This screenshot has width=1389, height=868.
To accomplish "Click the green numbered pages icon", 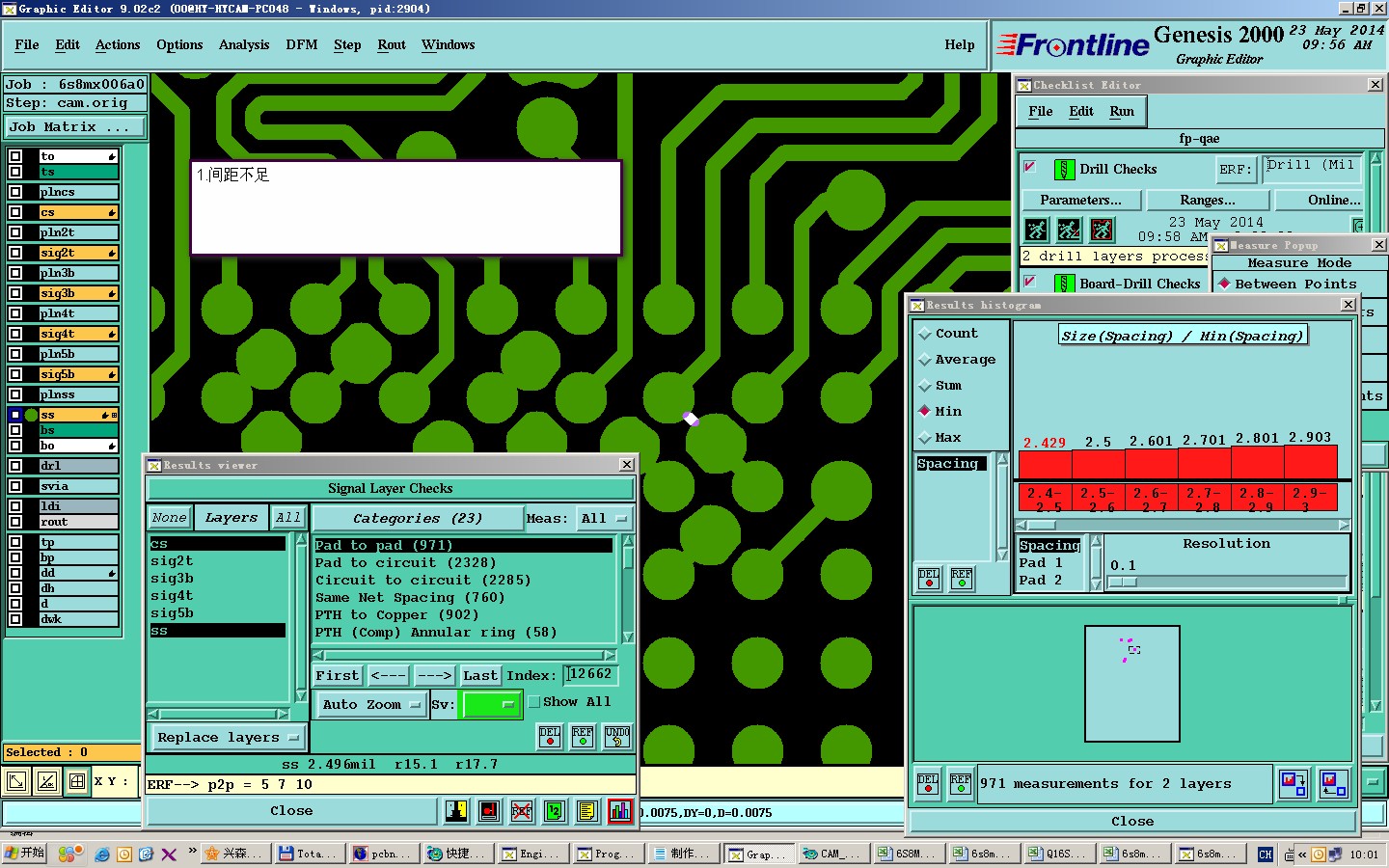I will click(x=554, y=811).
